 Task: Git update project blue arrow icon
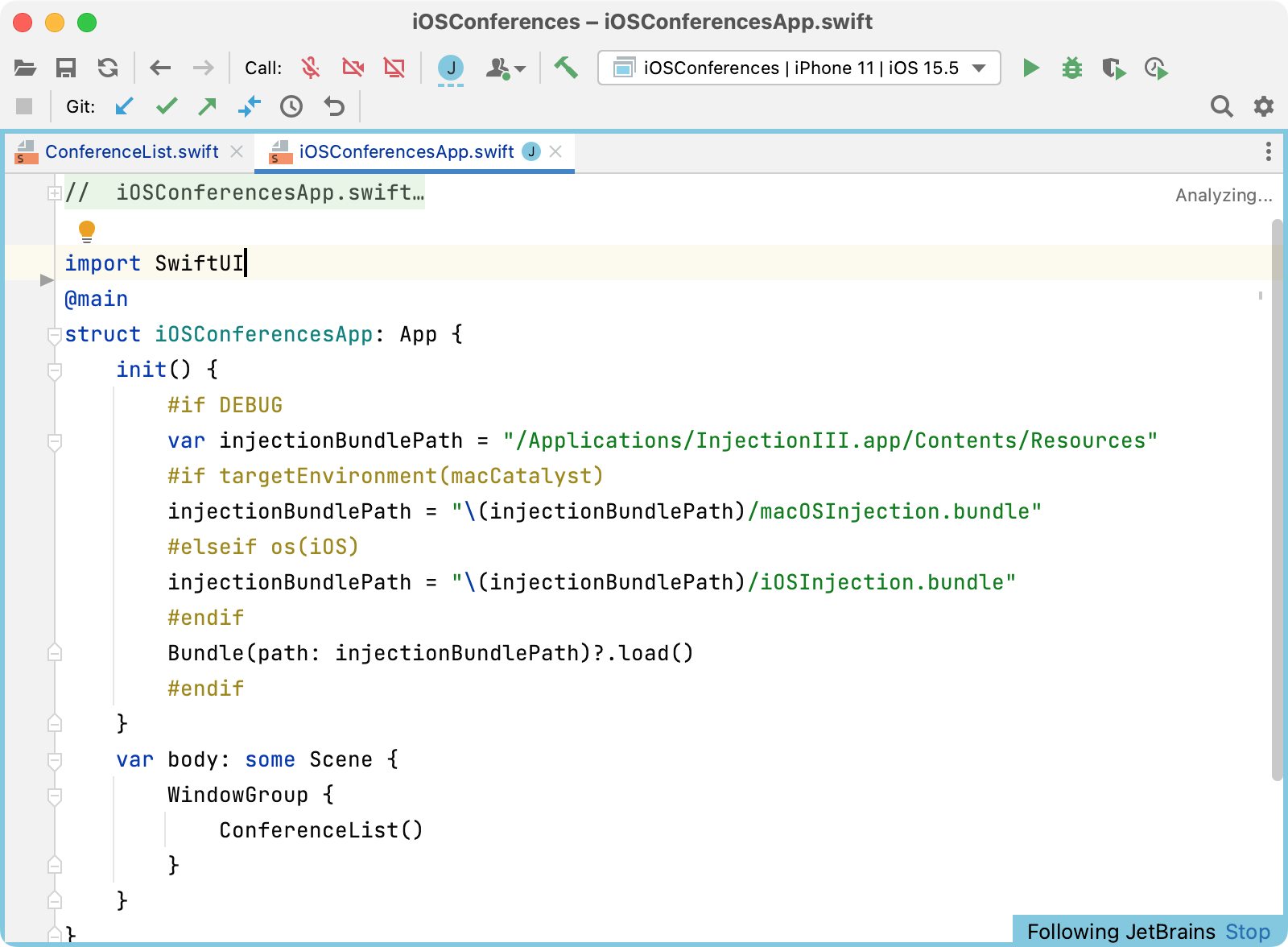coord(124,106)
